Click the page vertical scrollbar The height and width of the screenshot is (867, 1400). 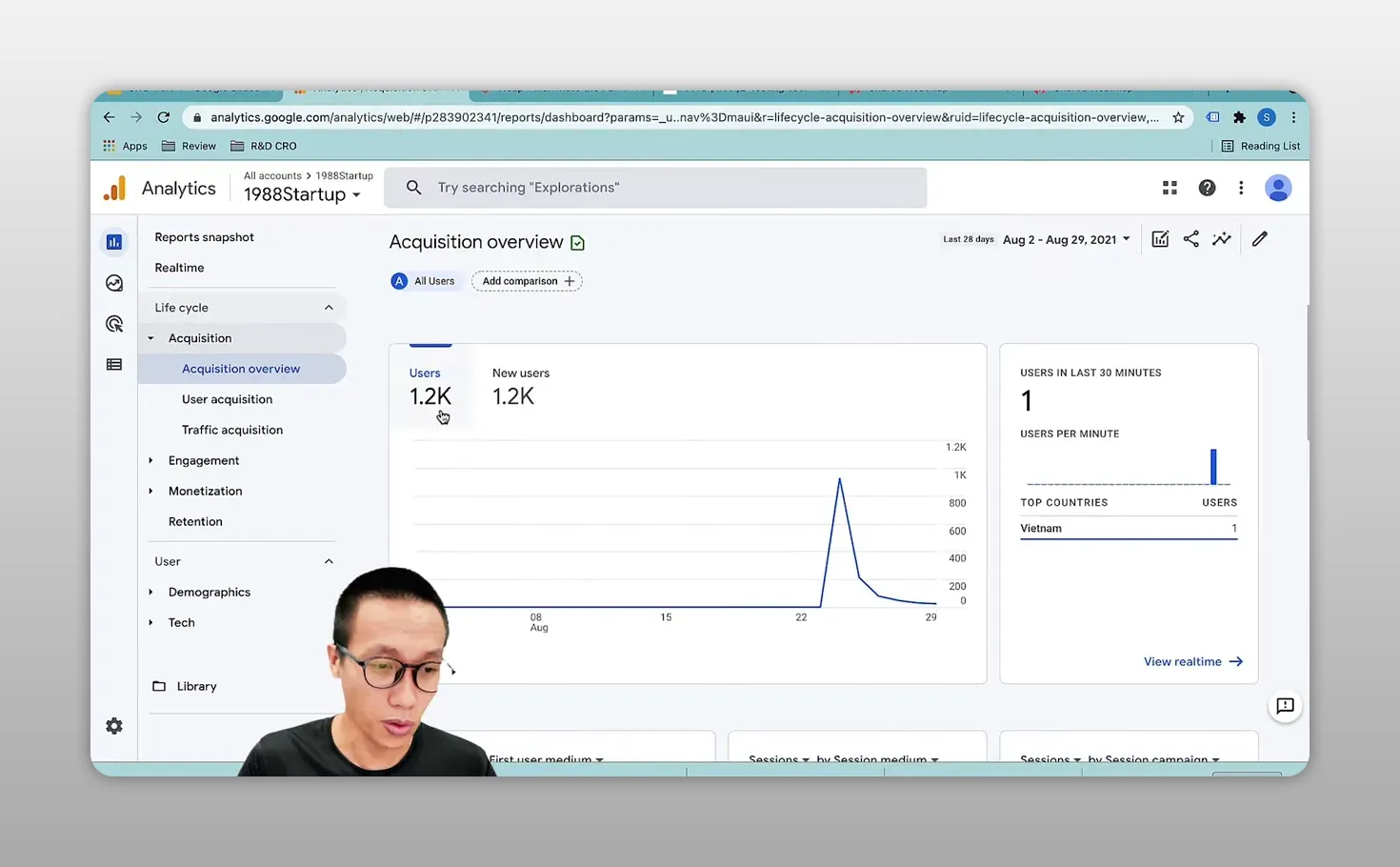pos(1307,372)
